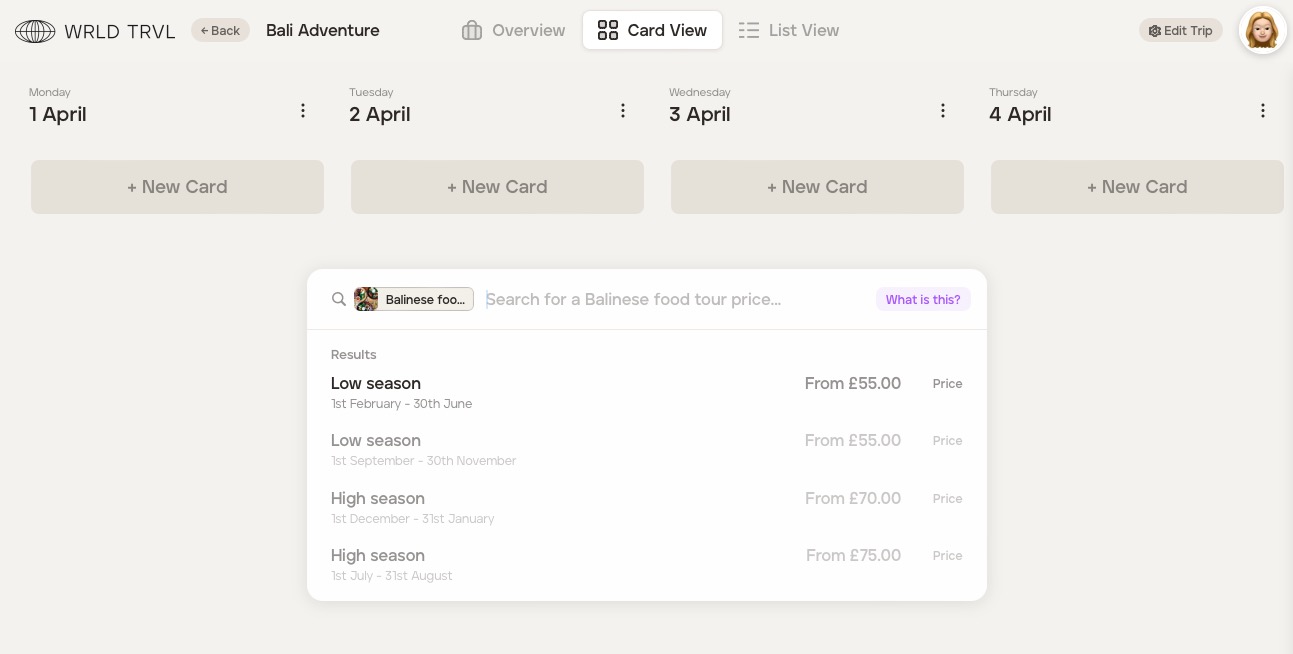The height and width of the screenshot is (654, 1293).
Task: Switch to the Overview tab
Action: point(513,31)
